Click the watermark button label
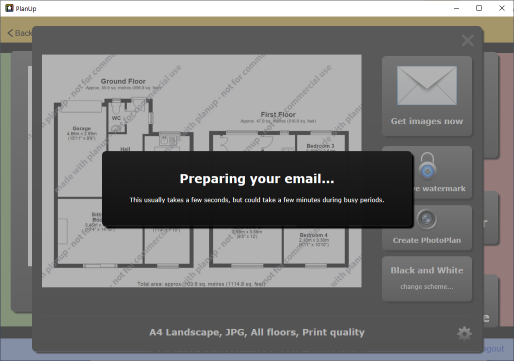514x361 pixels. click(x=439, y=189)
